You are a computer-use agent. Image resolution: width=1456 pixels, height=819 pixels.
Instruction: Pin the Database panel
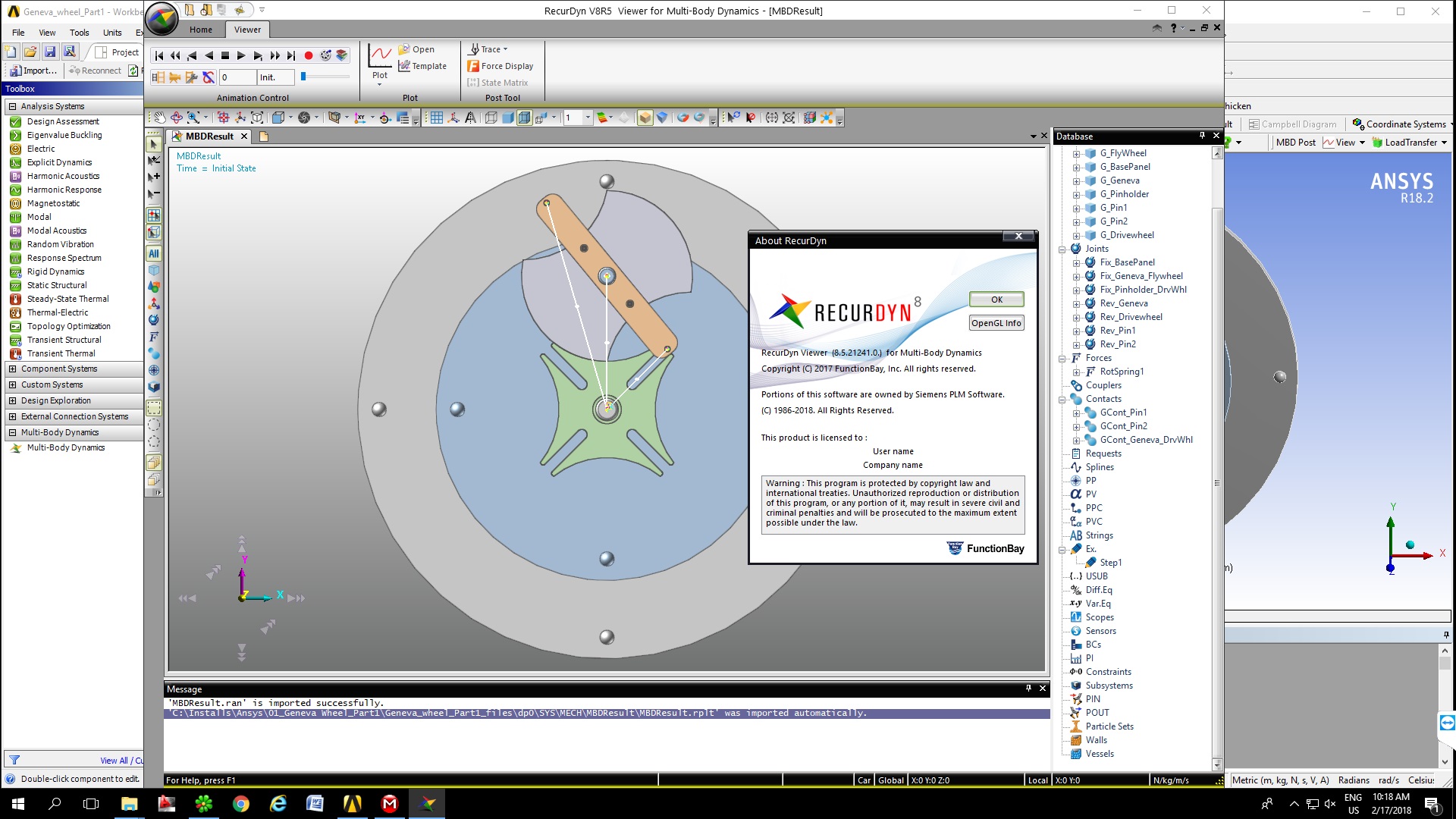(x=1202, y=136)
